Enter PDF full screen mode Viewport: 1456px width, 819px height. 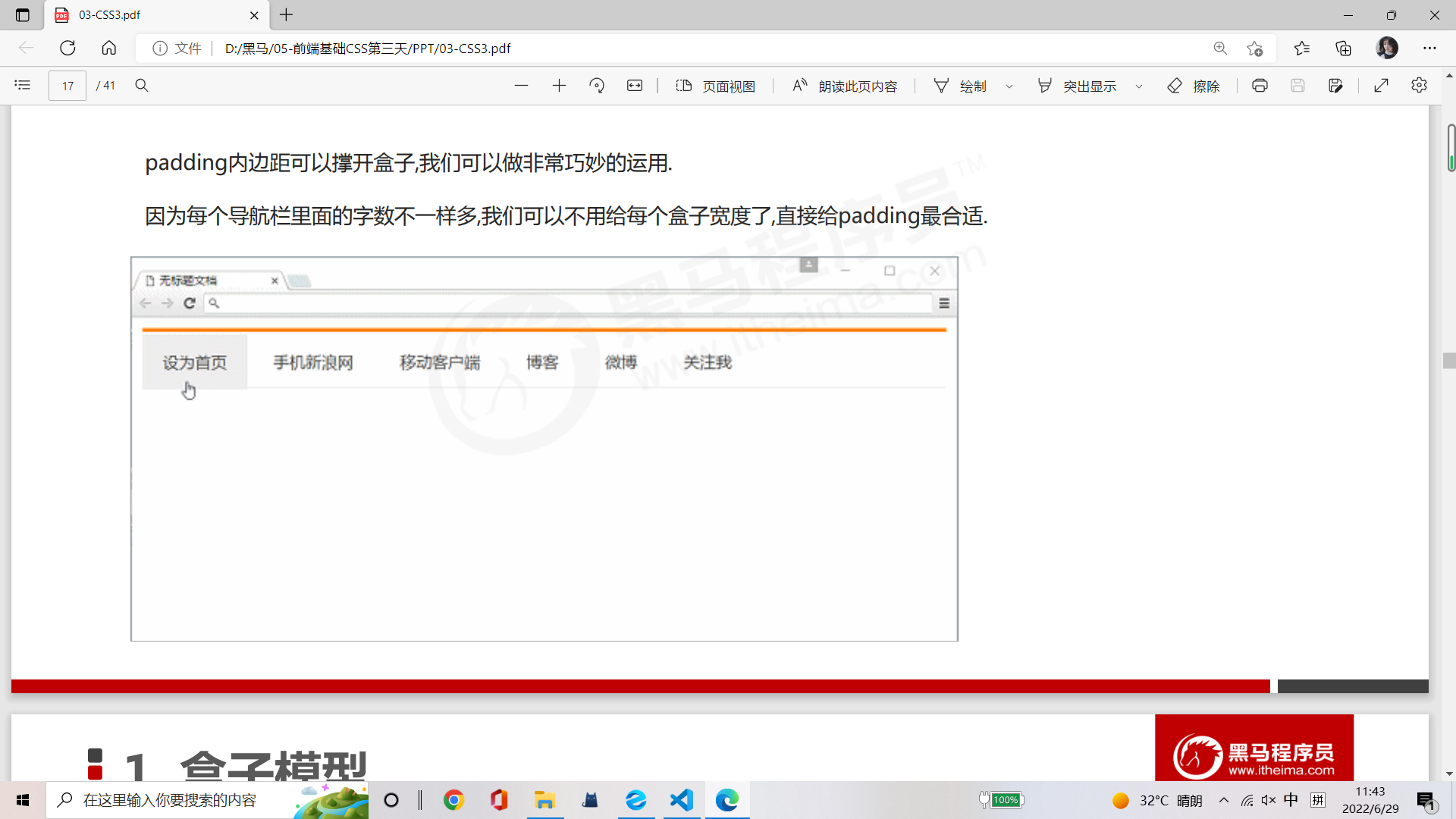[x=1381, y=86]
